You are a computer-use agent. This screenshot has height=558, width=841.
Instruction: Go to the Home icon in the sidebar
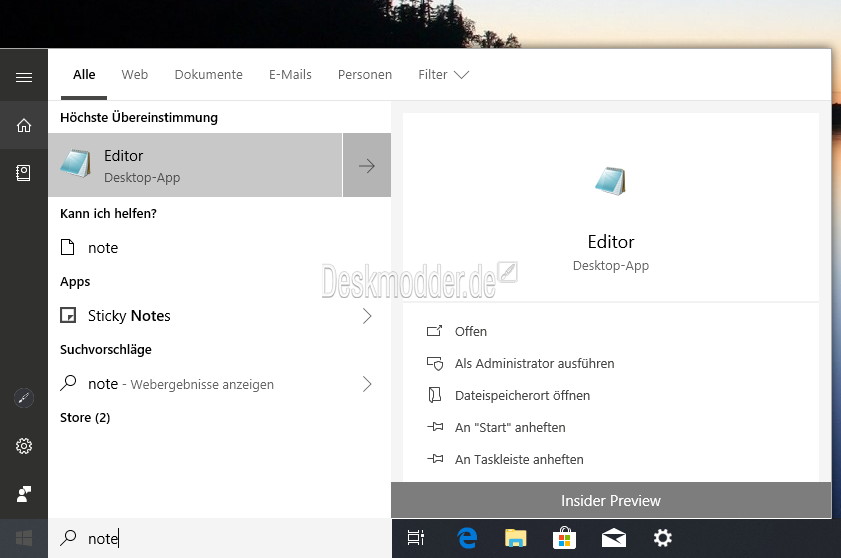[24, 125]
